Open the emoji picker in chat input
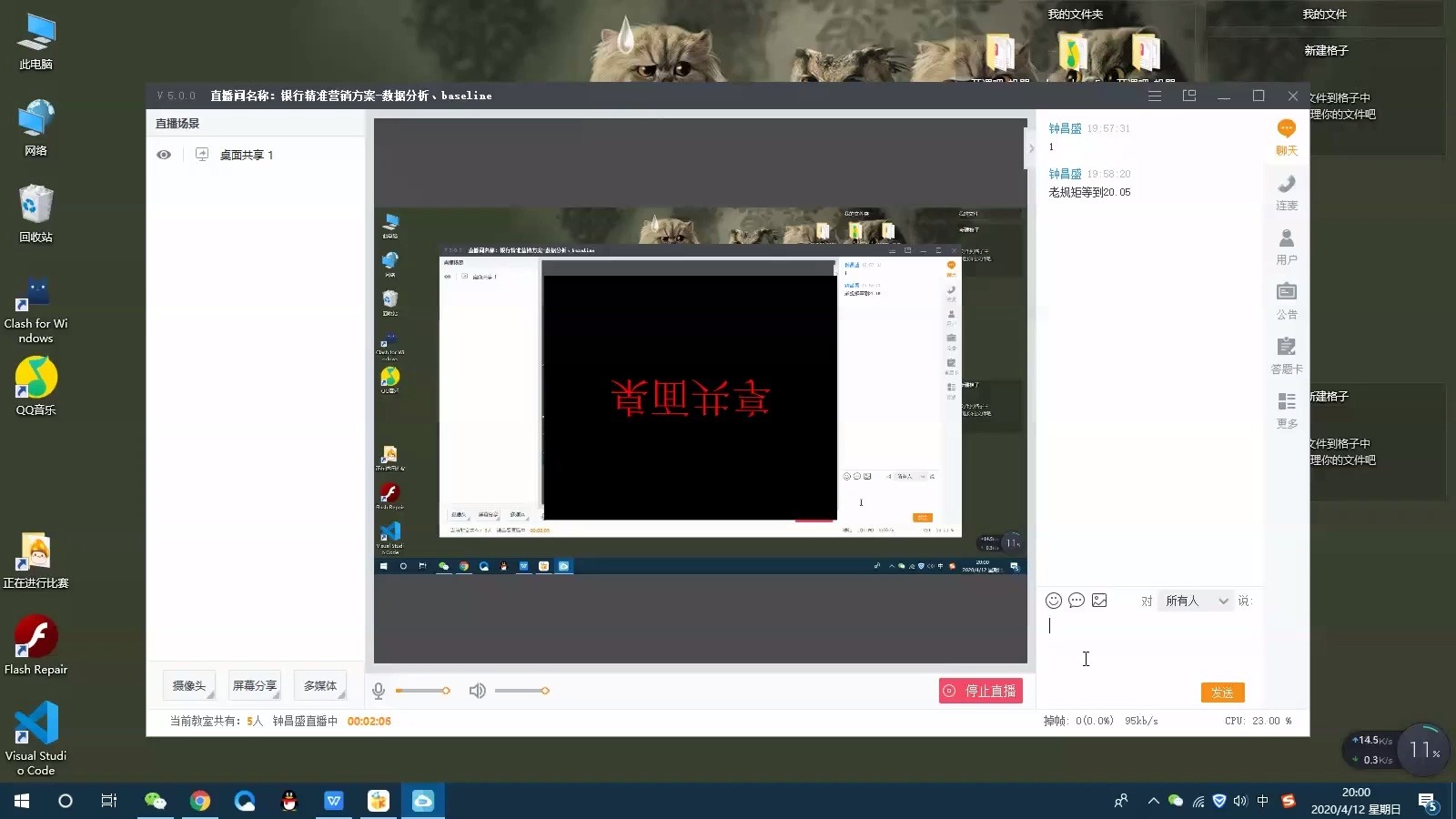The image size is (1456, 819). [x=1054, y=601]
